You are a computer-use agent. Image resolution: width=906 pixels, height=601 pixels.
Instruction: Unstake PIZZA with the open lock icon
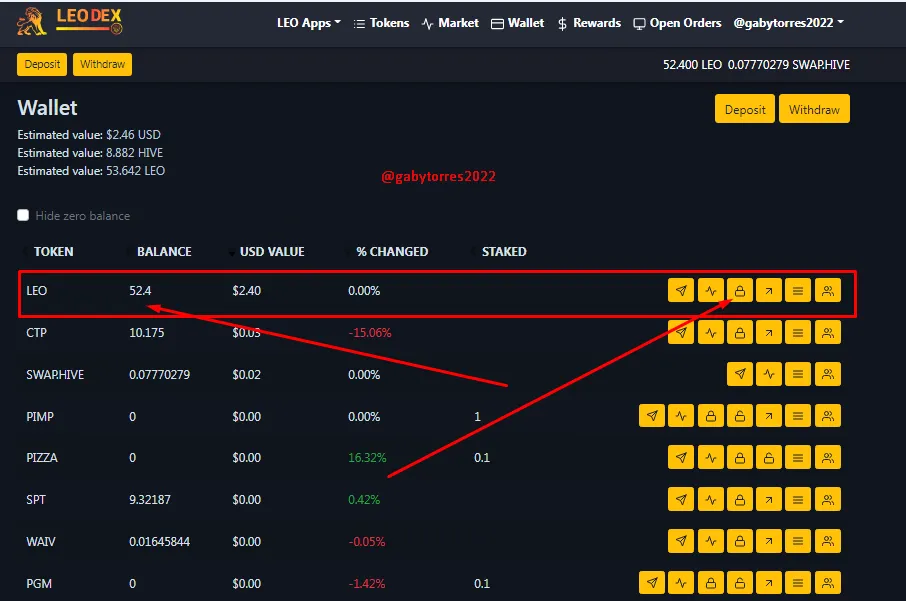768,457
